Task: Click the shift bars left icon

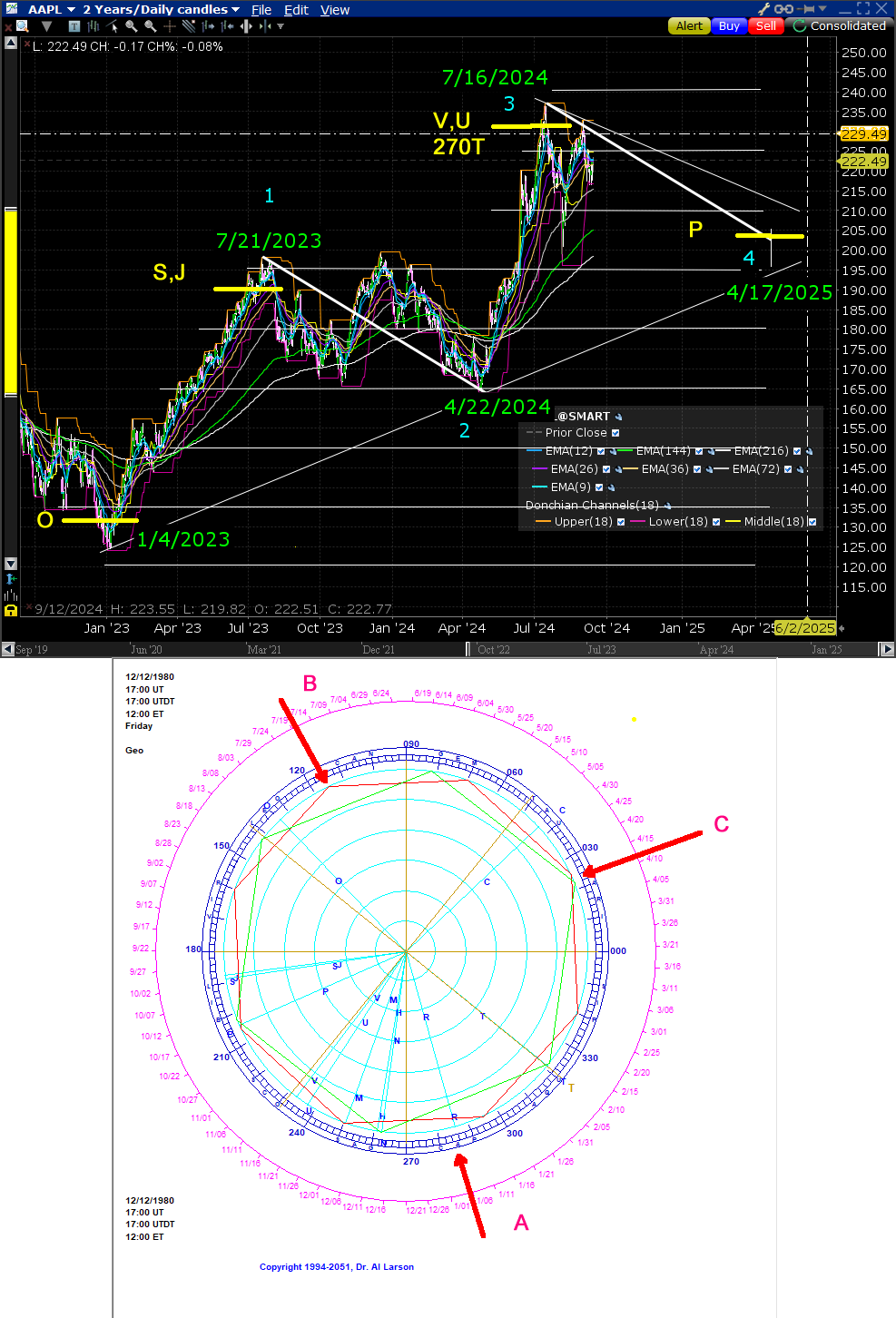Action: point(227,26)
